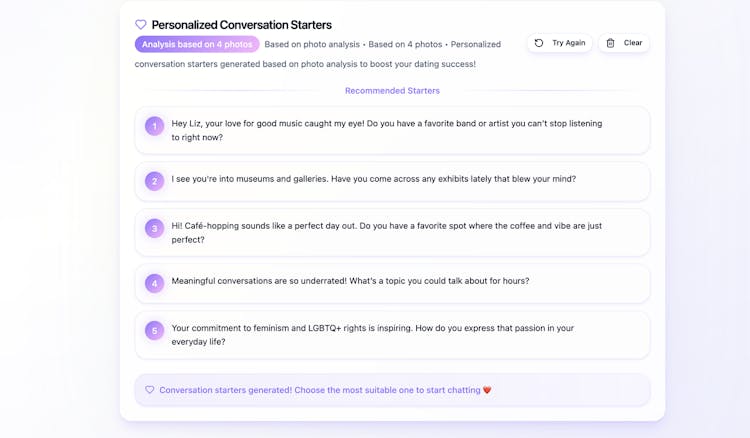The width and height of the screenshot is (750, 438).
Task: Click the number 5 circle badge
Action: (154, 330)
